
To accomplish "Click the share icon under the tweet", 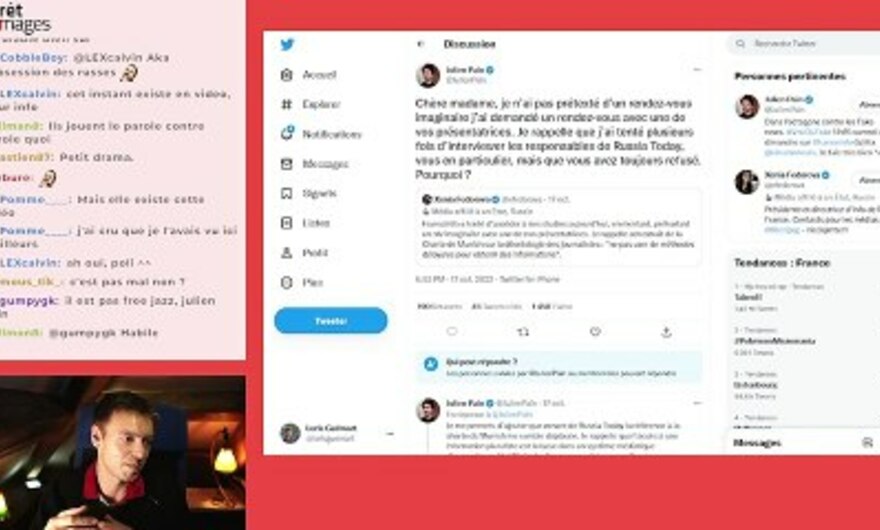I will click(666, 332).
